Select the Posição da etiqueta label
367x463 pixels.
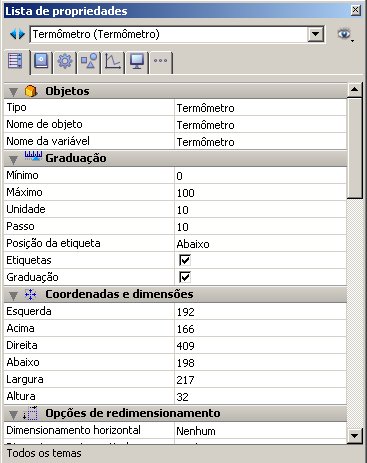pos(53,243)
